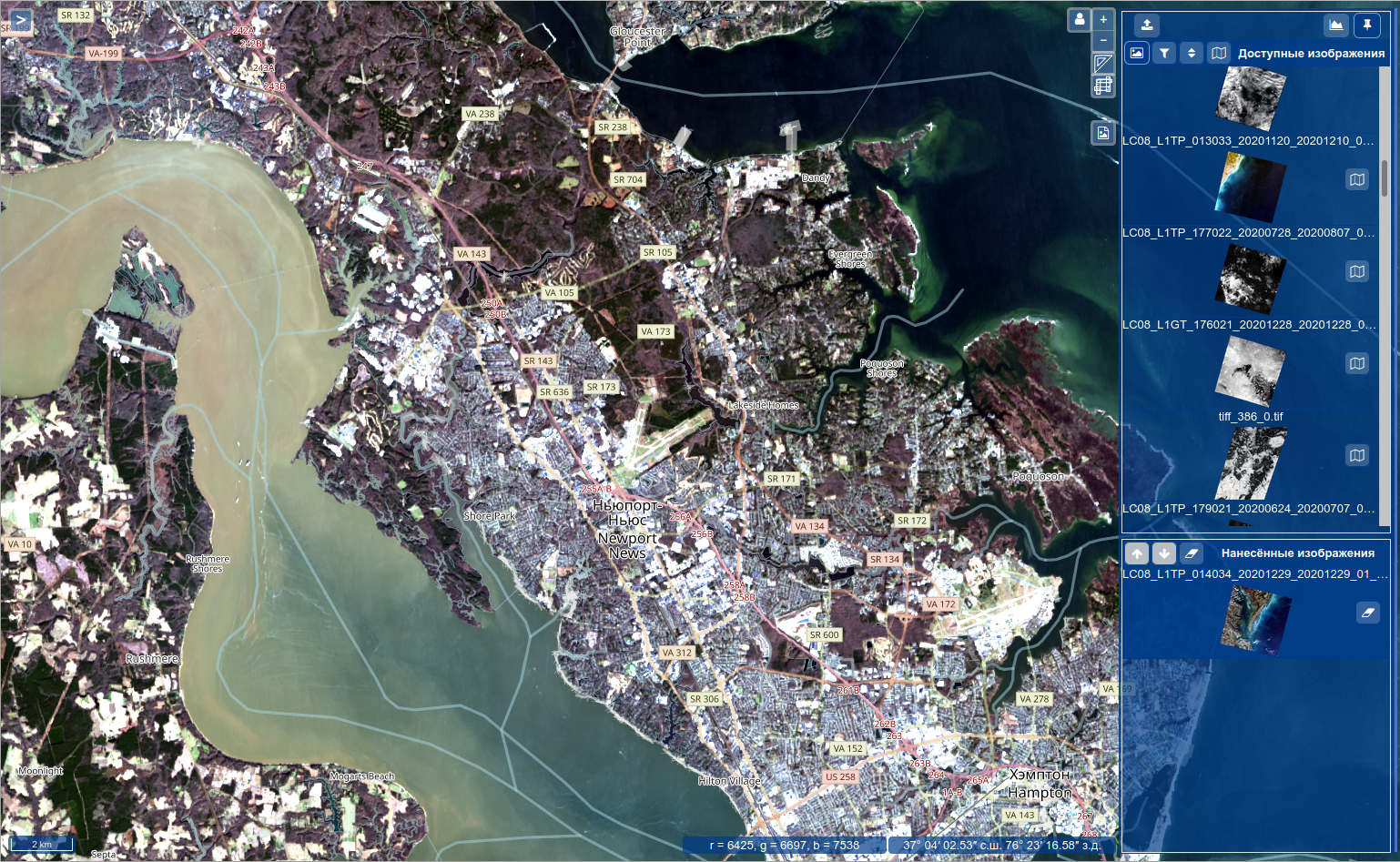Move the plotted image down in order
1400x862 pixels.
(x=1164, y=553)
